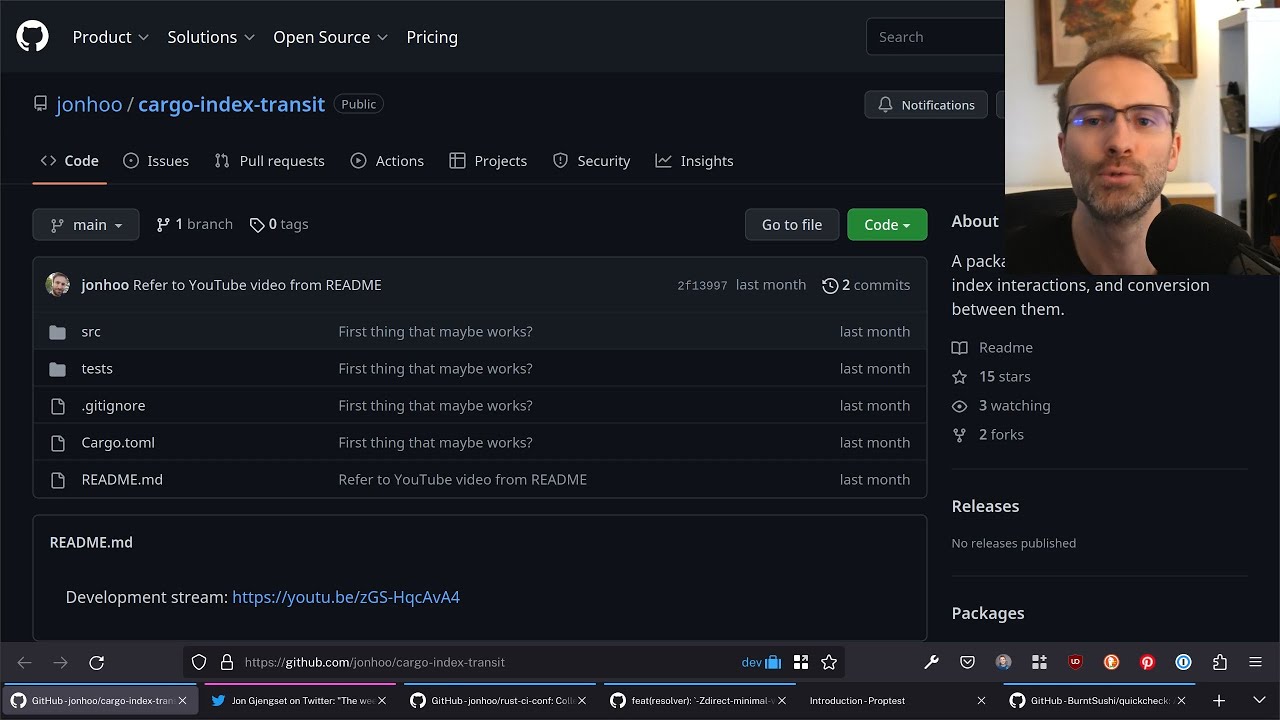Open the Solutions dropdown menu
The image size is (1280, 720).
click(x=211, y=37)
